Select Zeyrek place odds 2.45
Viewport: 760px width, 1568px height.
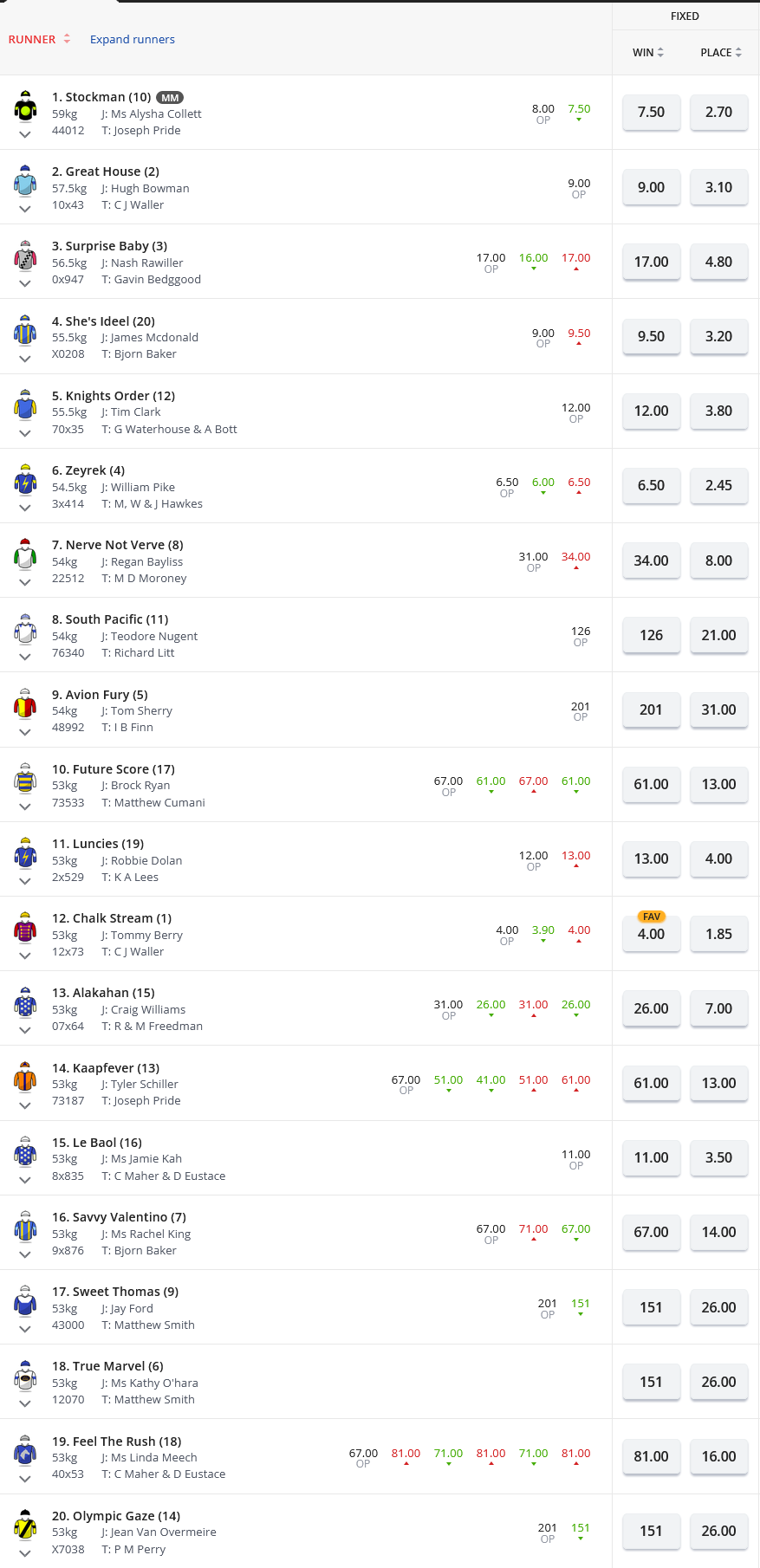pyautogui.click(x=718, y=486)
